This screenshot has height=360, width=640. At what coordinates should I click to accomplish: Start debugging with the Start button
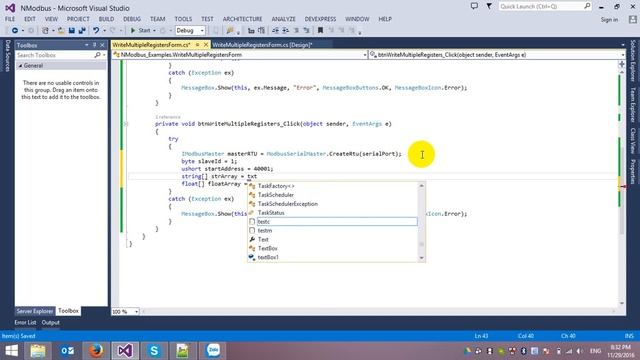coord(140,31)
